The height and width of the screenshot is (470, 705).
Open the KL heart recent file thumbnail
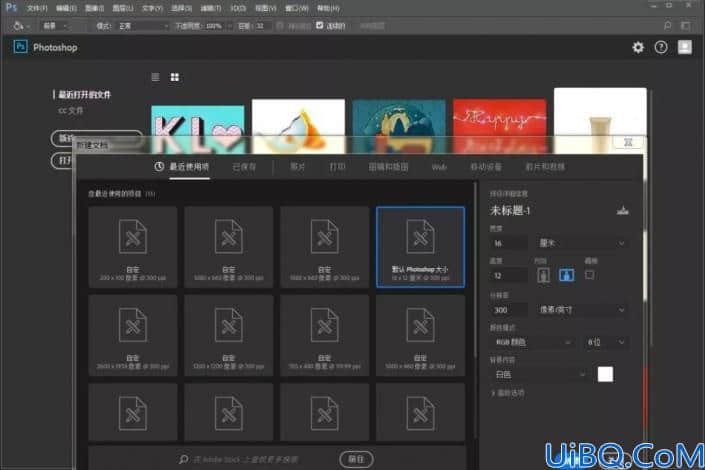coord(198,130)
